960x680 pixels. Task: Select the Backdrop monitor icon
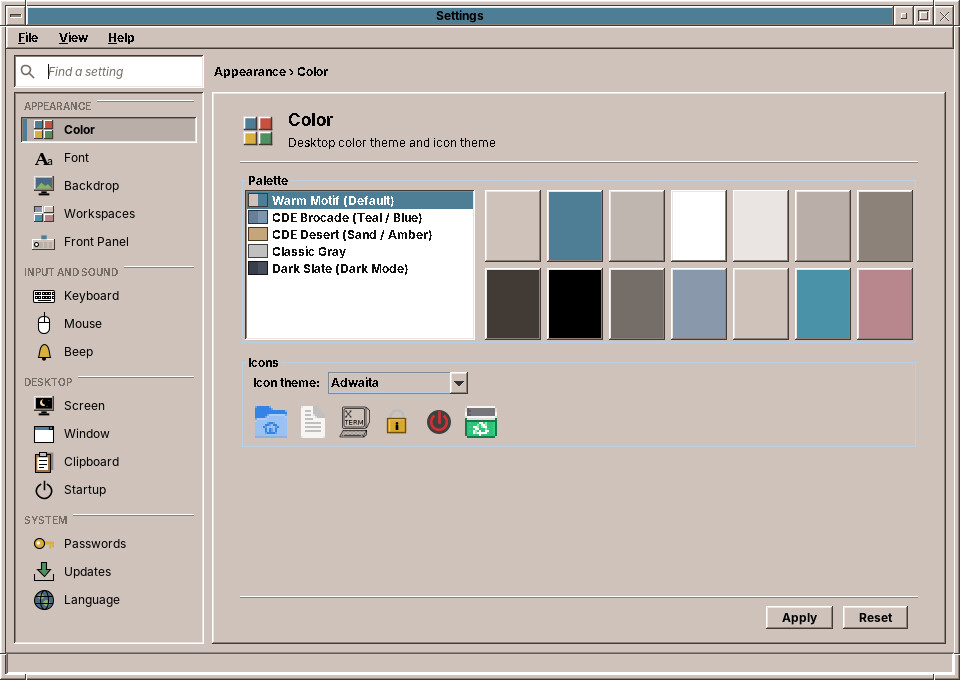click(x=43, y=186)
